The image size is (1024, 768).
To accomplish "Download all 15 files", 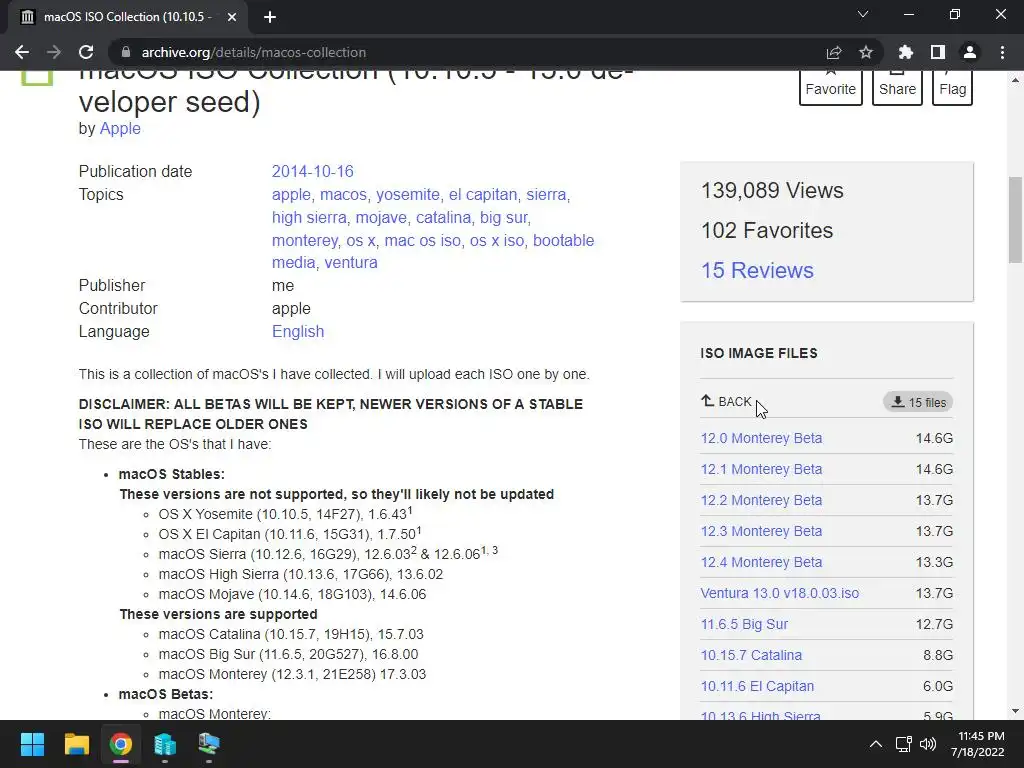I will [918, 402].
